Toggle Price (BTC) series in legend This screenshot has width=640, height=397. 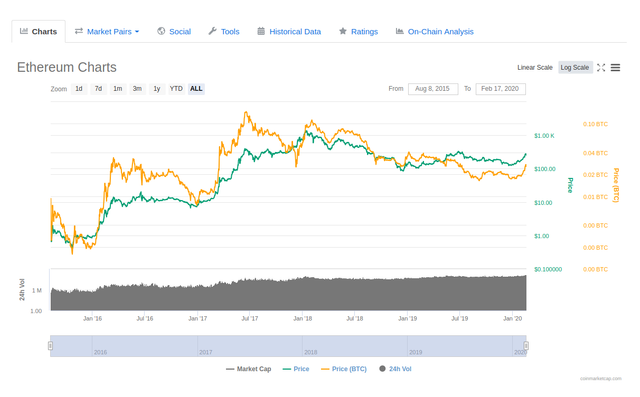coord(344,369)
